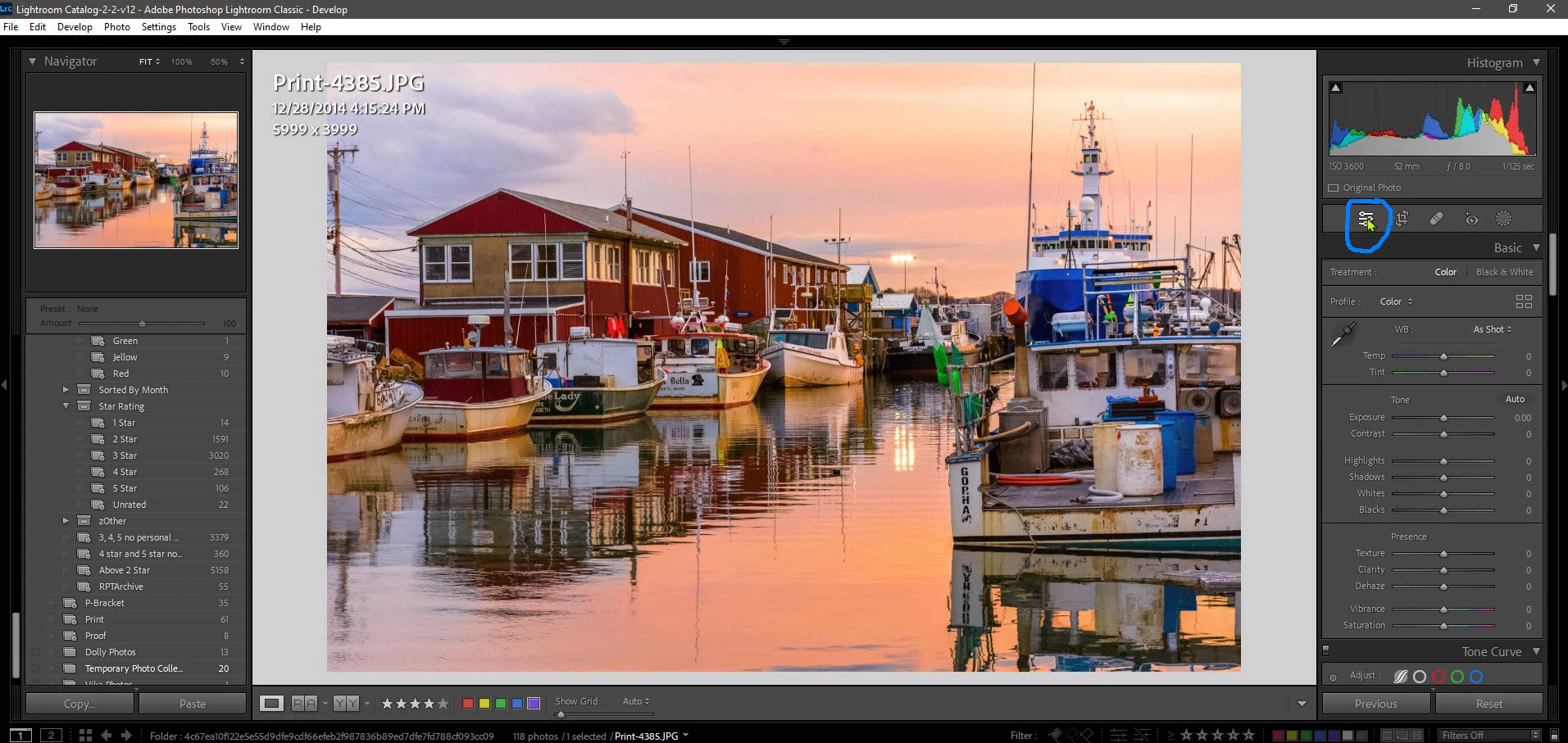
Task: Apply the yellow color label
Action: pyautogui.click(x=484, y=703)
